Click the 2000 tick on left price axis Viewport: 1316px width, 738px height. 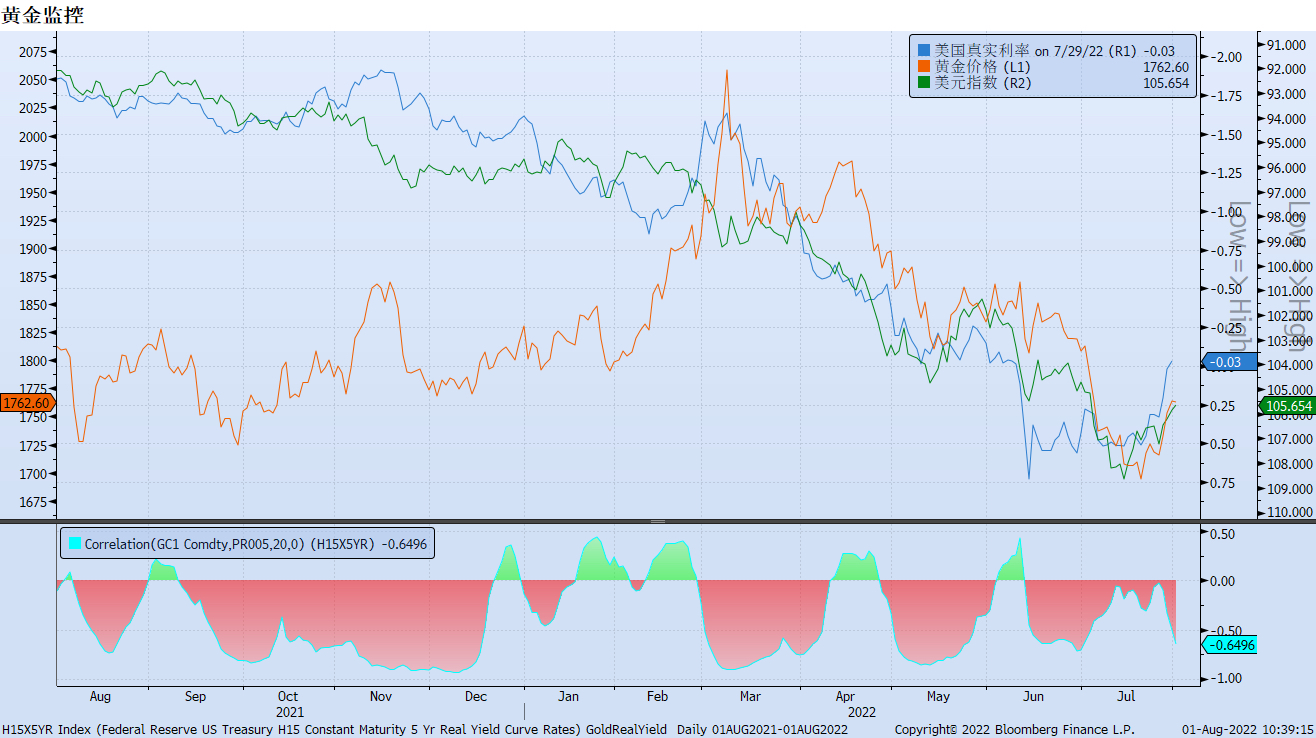tap(32, 136)
